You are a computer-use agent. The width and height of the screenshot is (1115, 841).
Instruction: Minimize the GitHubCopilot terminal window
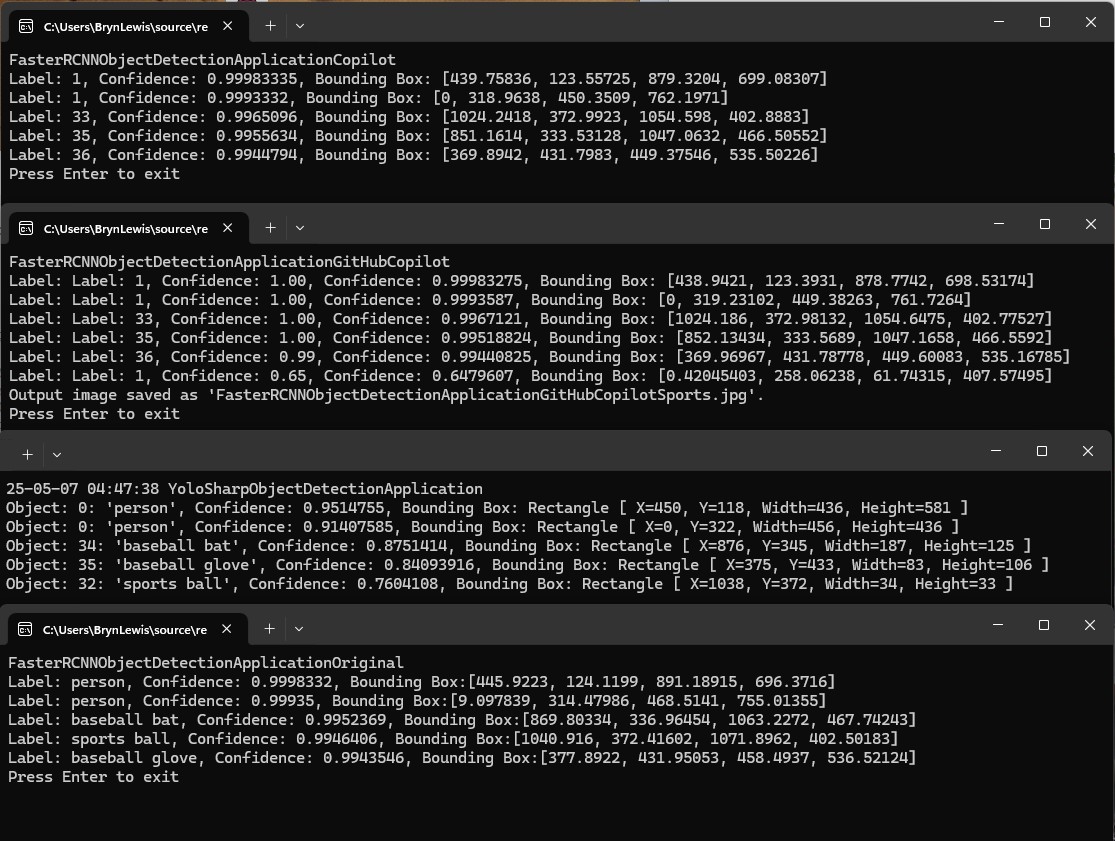pos(998,224)
